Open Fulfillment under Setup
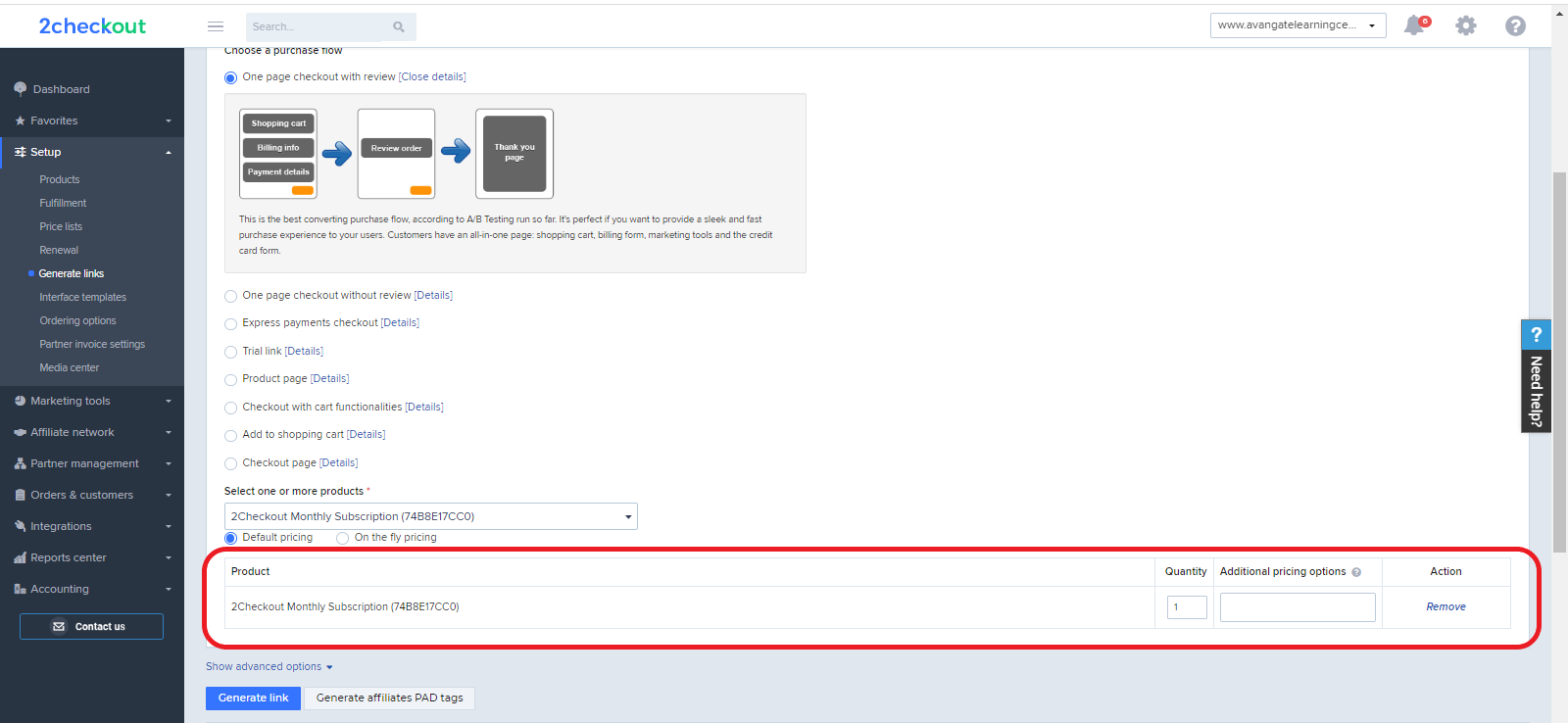 63,203
